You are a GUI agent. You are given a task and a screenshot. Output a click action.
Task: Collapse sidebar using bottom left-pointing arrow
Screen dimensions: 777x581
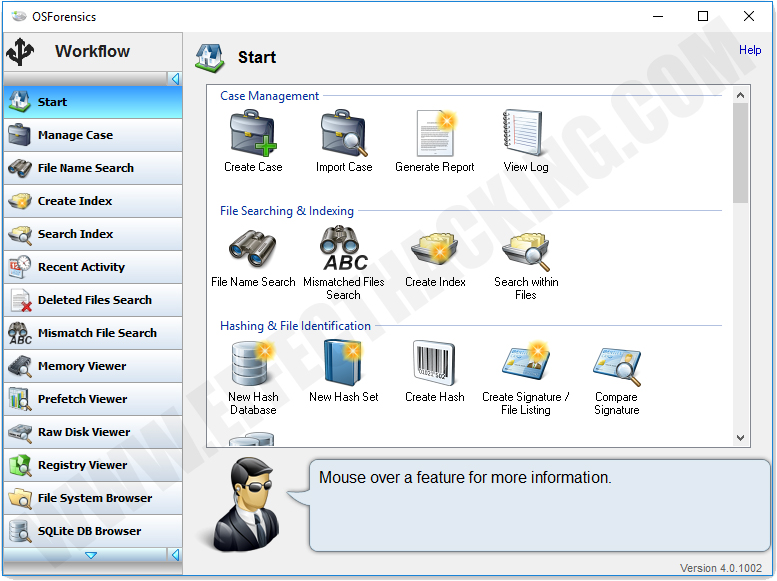[175, 555]
